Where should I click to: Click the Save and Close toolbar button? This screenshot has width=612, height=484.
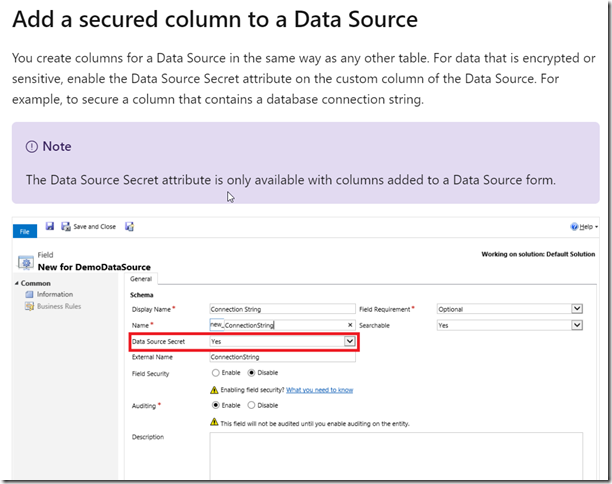tap(89, 226)
